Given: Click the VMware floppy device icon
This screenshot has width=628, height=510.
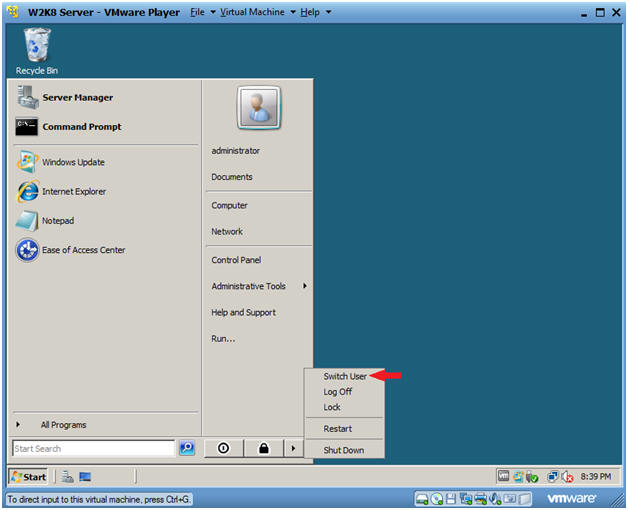Looking at the screenshot, I should 451,499.
